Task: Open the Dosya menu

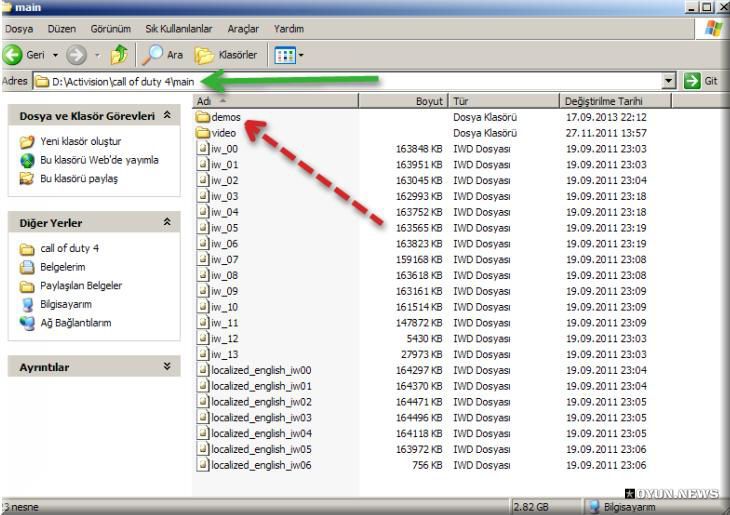Action: [x=19, y=29]
